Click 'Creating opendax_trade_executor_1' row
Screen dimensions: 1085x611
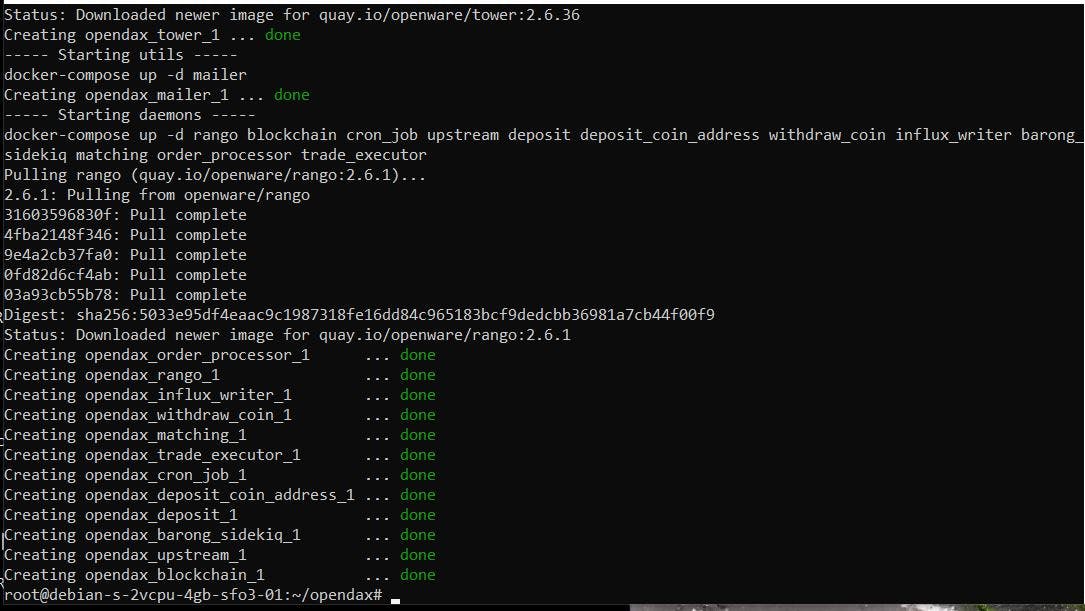(219, 455)
